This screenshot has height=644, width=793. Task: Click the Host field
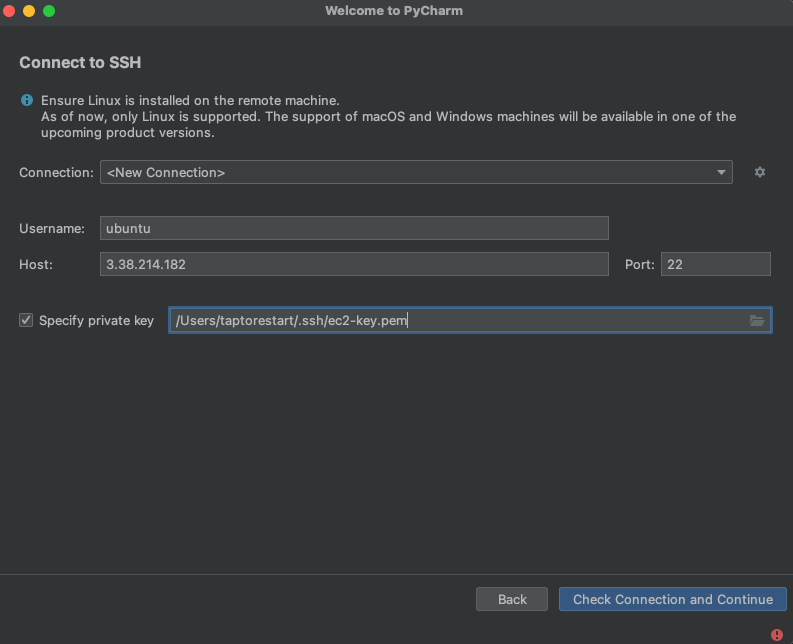[354, 264]
